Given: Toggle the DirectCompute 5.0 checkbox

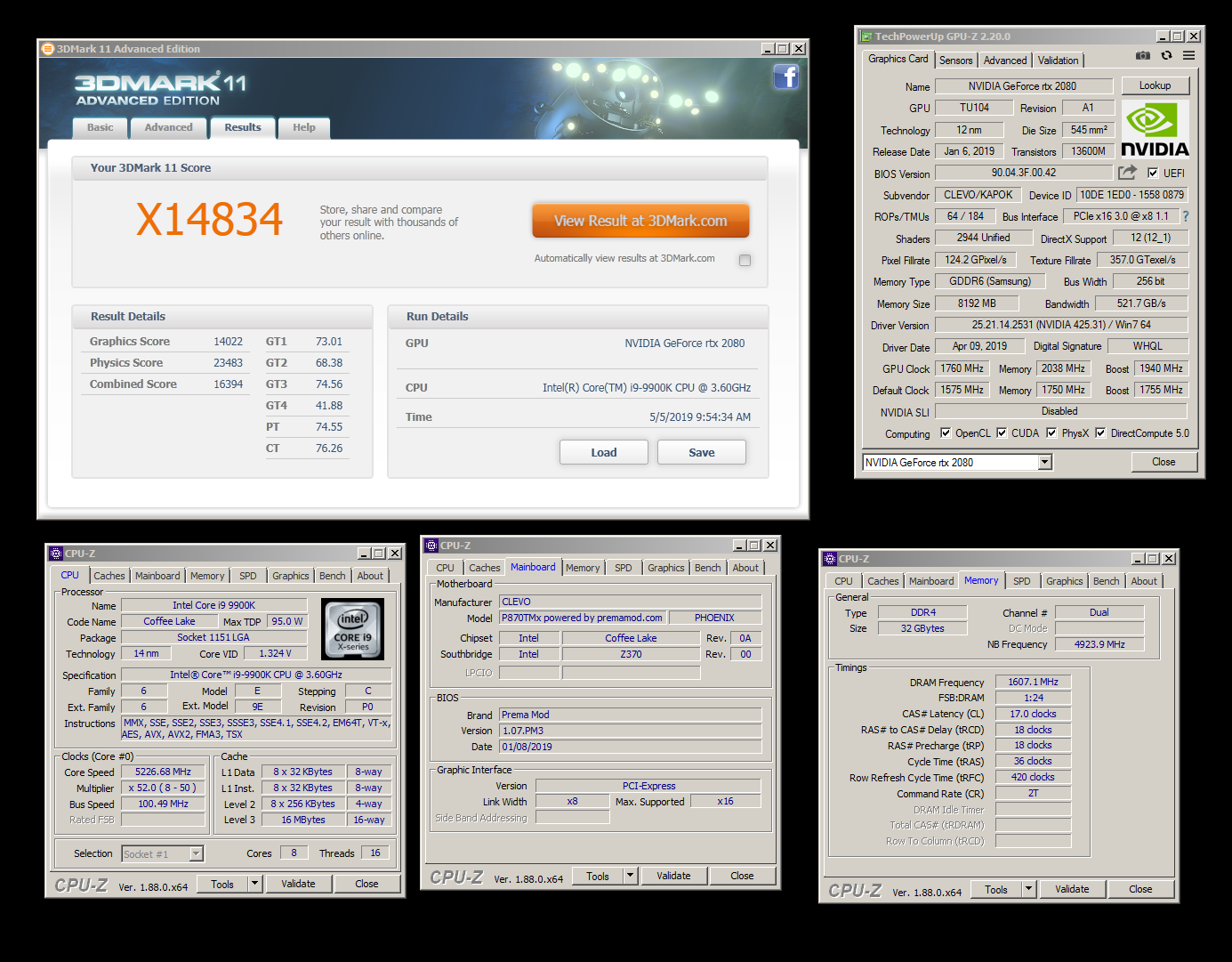Looking at the screenshot, I should click(x=1100, y=433).
